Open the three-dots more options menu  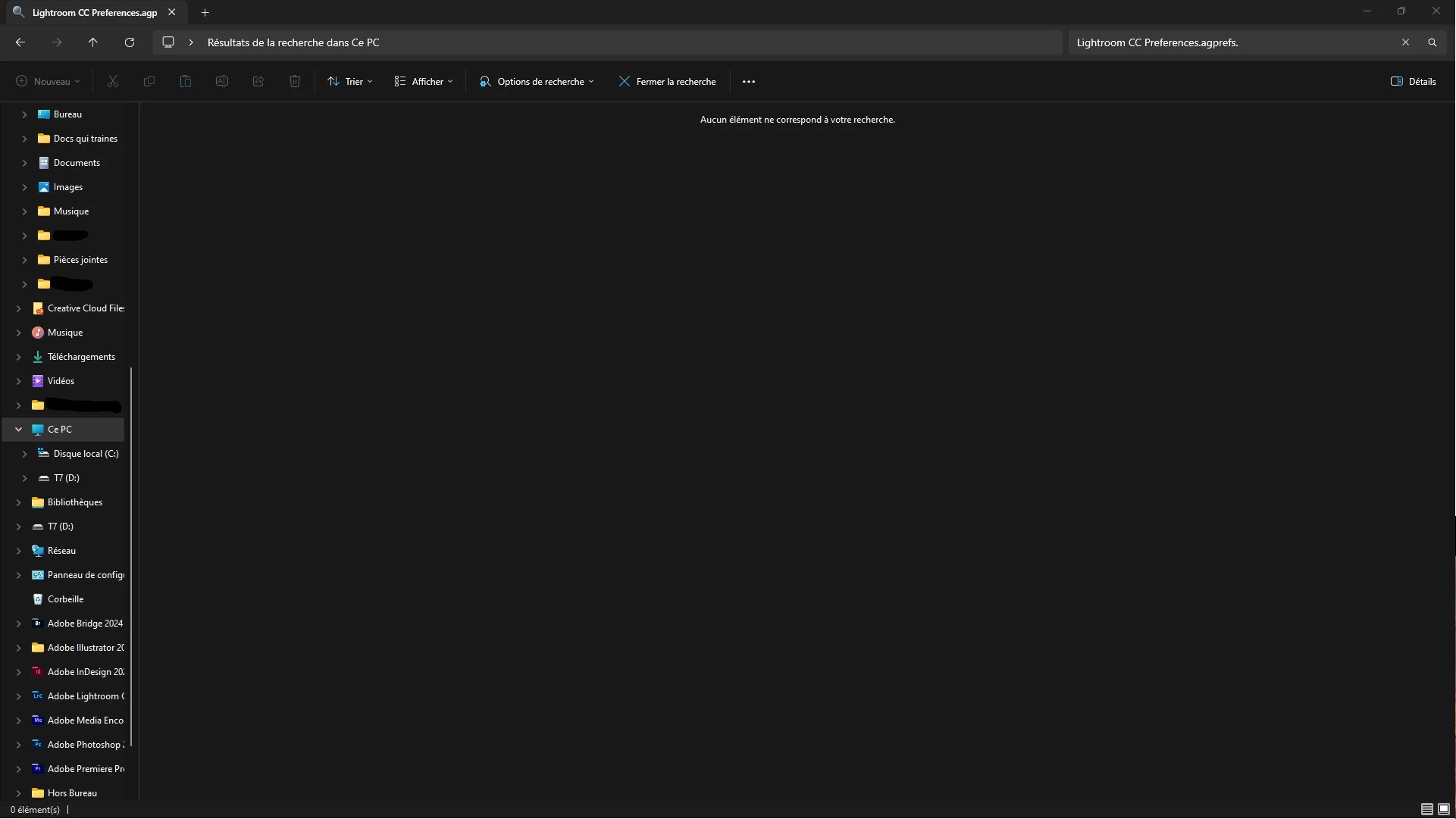click(749, 82)
